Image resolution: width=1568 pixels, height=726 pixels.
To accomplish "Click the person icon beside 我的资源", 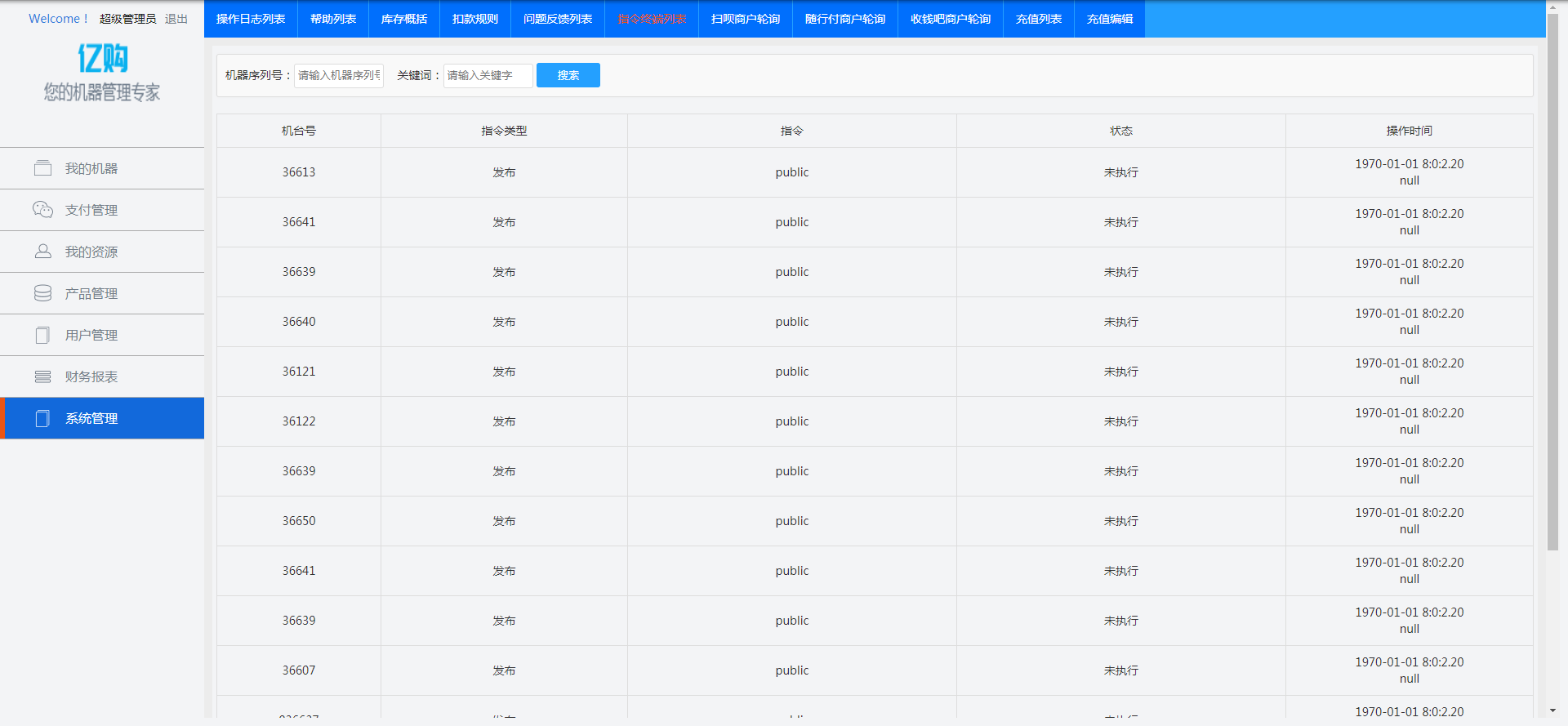I will point(42,252).
